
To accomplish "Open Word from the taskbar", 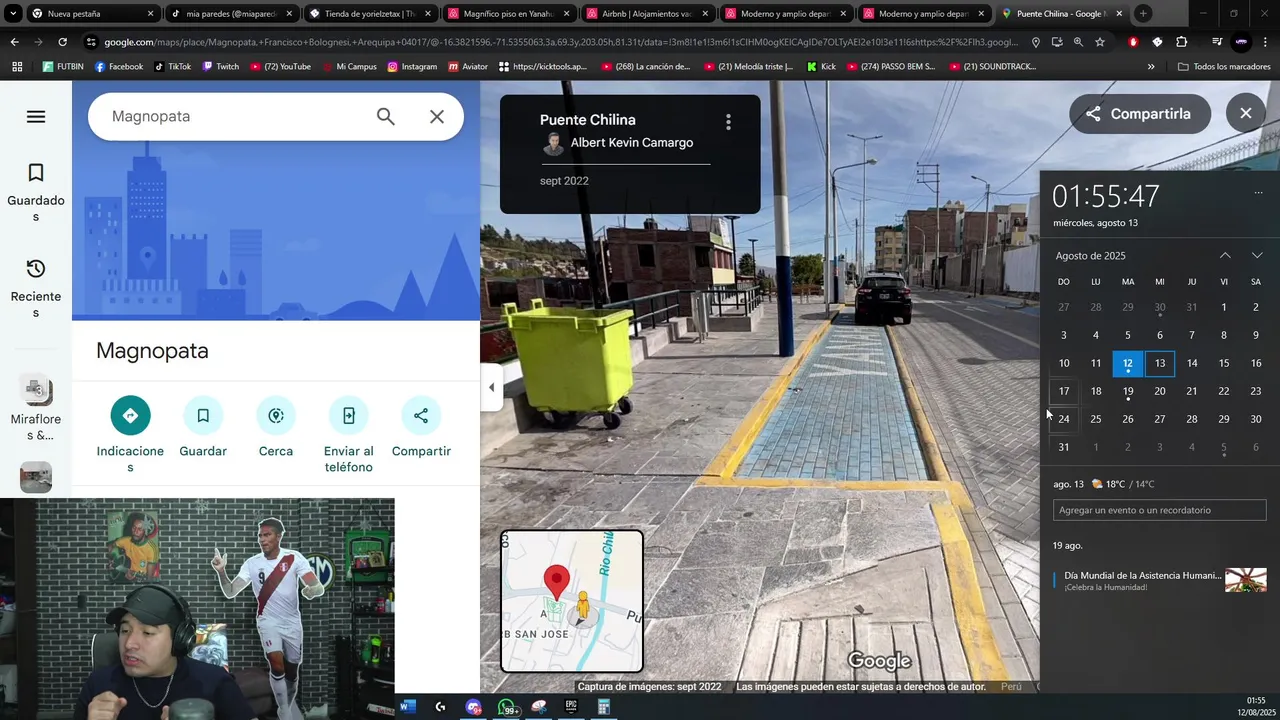I will 407,707.
